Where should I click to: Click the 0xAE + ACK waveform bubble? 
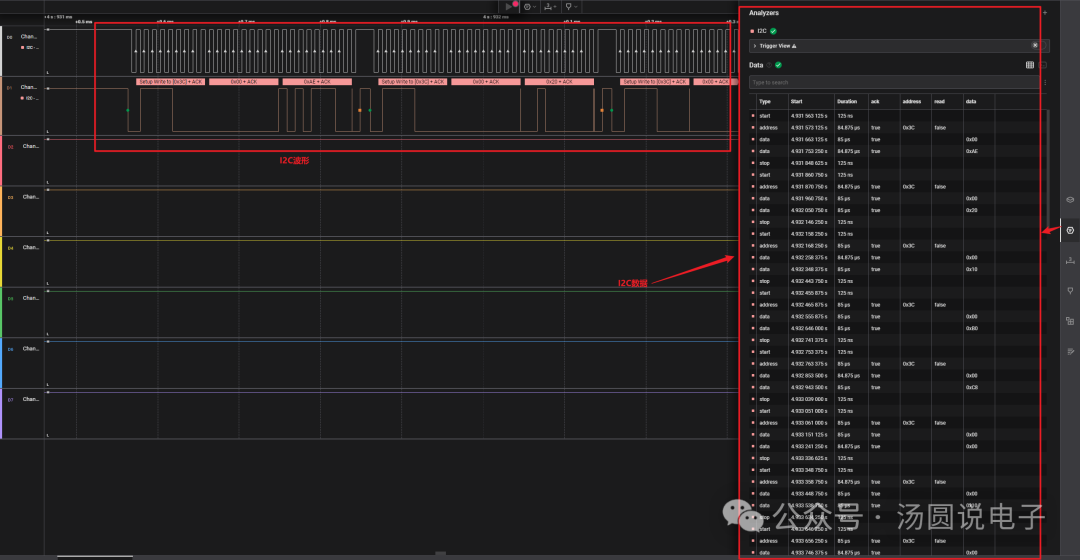[317, 82]
